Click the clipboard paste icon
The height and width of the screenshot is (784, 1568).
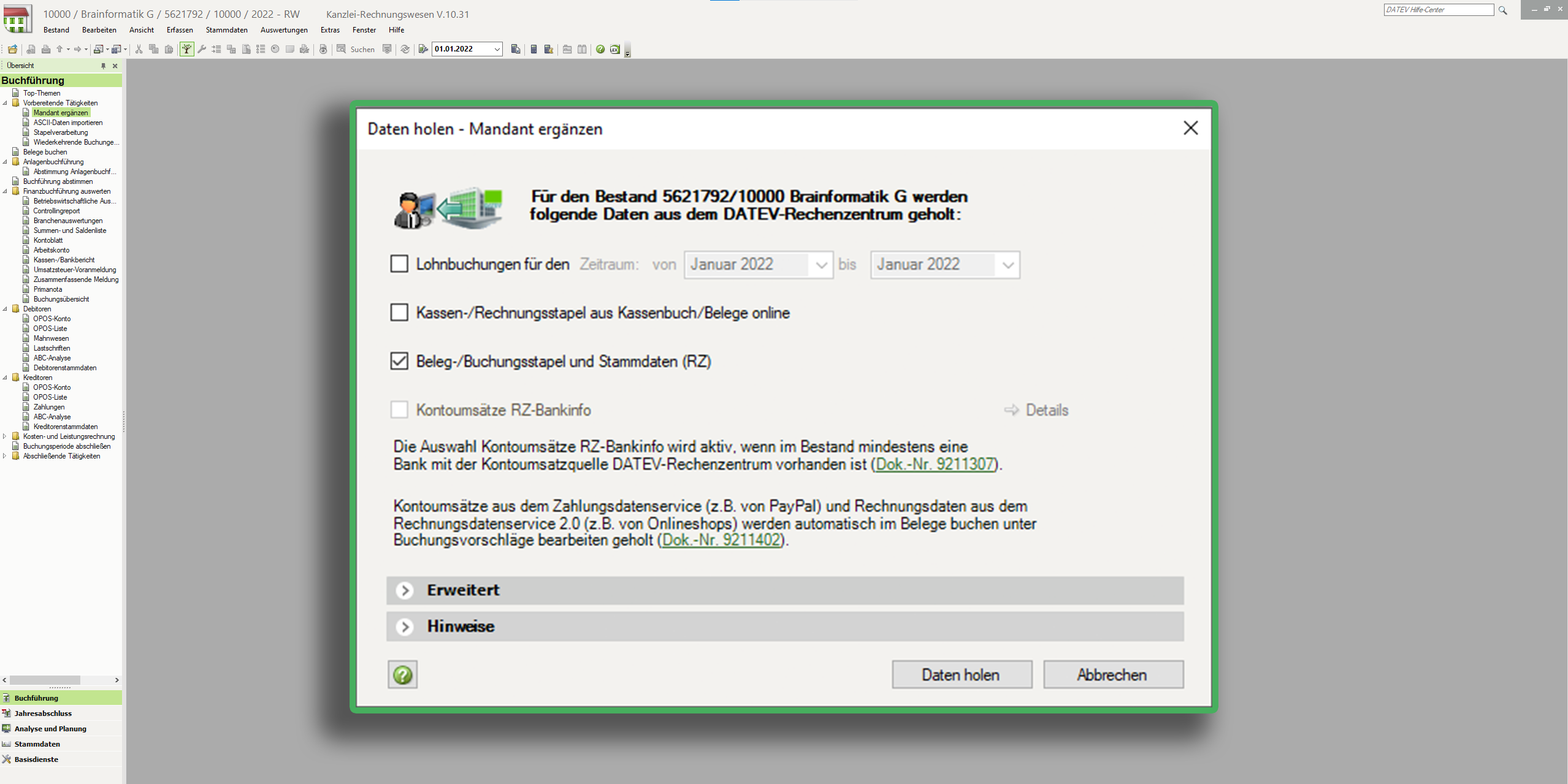[169, 49]
